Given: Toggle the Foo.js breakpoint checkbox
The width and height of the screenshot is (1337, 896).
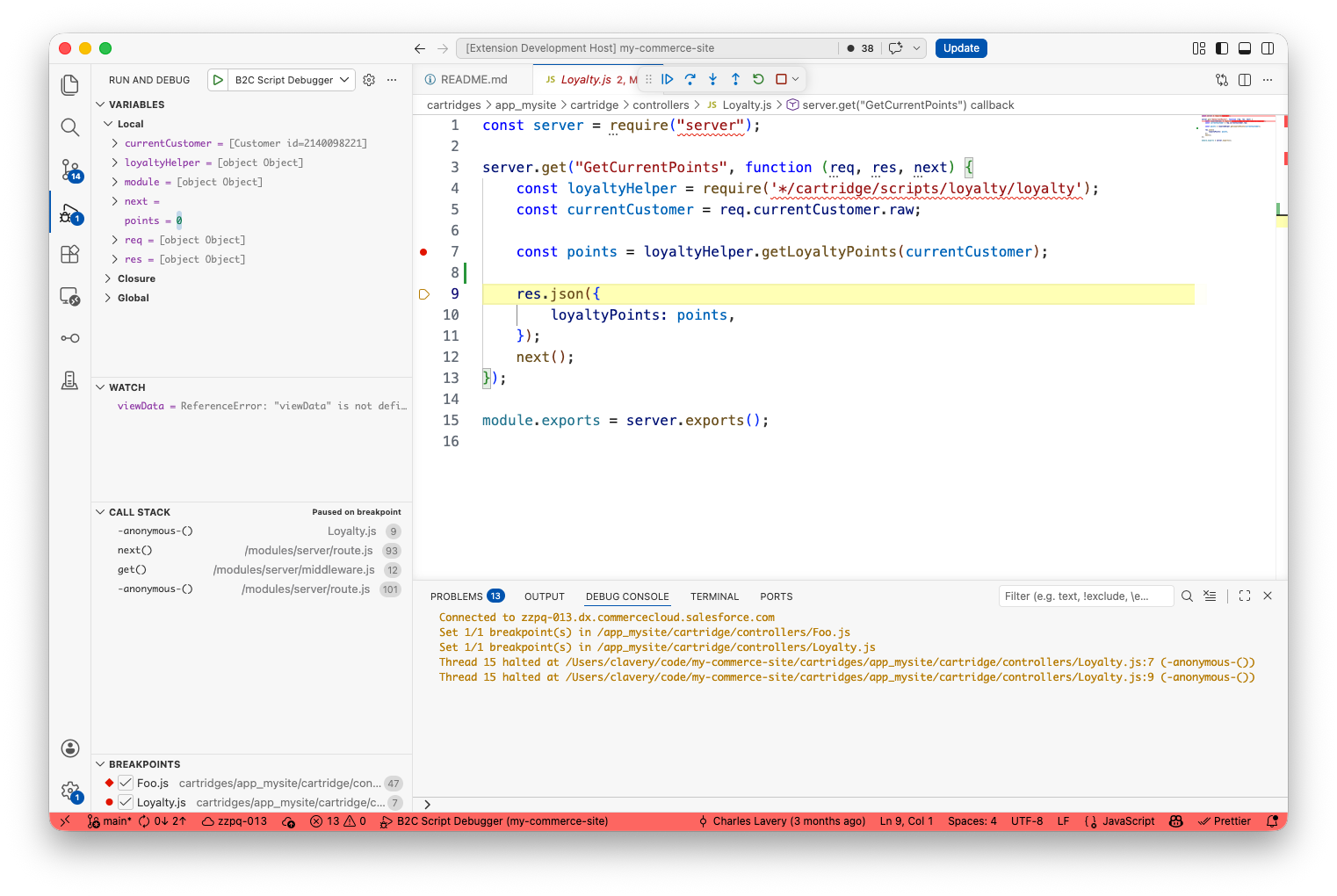Looking at the screenshot, I should 126,783.
